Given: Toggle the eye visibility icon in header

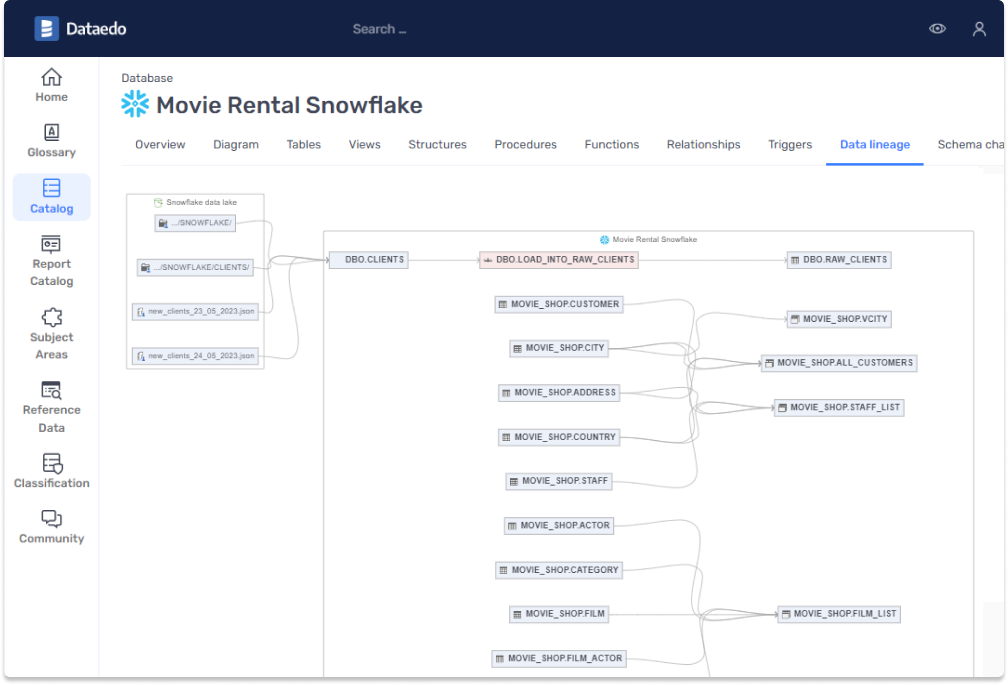Looking at the screenshot, I should [x=937, y=29].
